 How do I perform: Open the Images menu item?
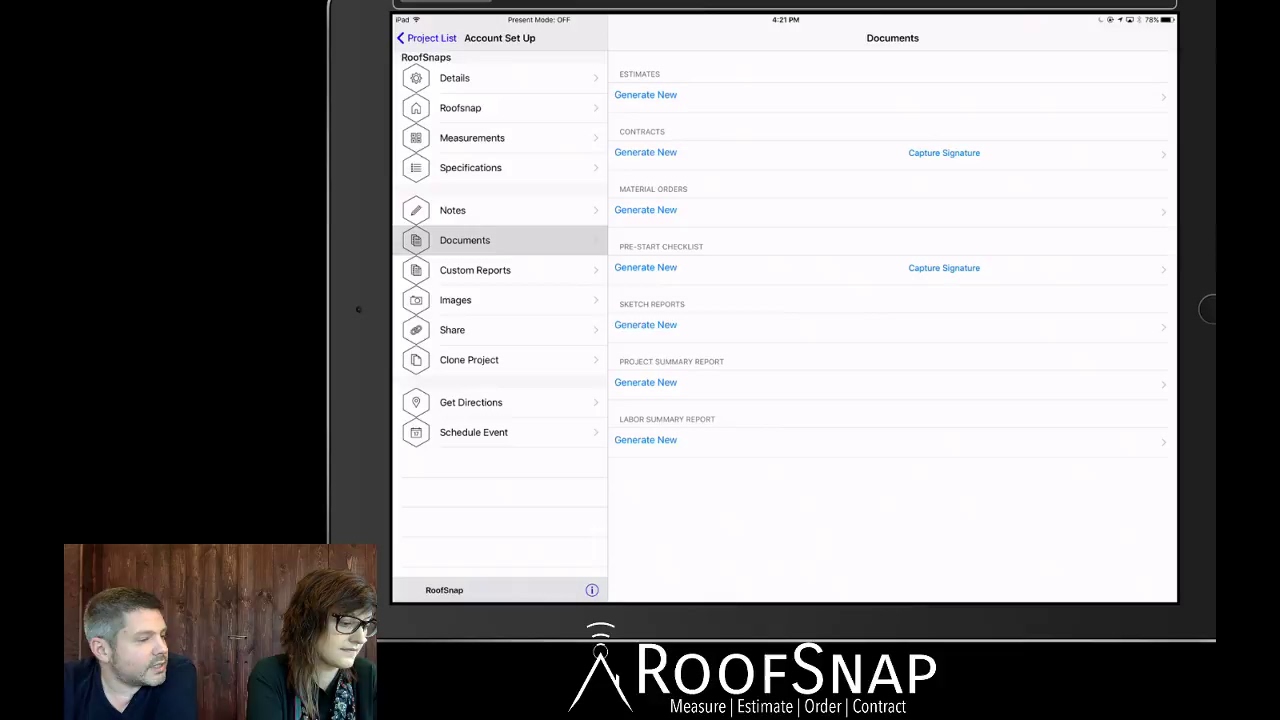click(x=500, y=300)
